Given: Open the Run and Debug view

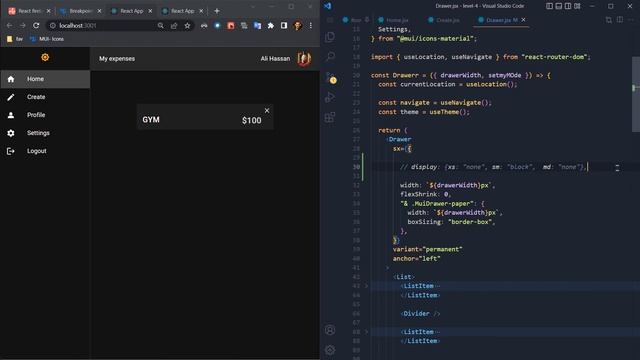Looking at the screenshot, I should [330, 97].
